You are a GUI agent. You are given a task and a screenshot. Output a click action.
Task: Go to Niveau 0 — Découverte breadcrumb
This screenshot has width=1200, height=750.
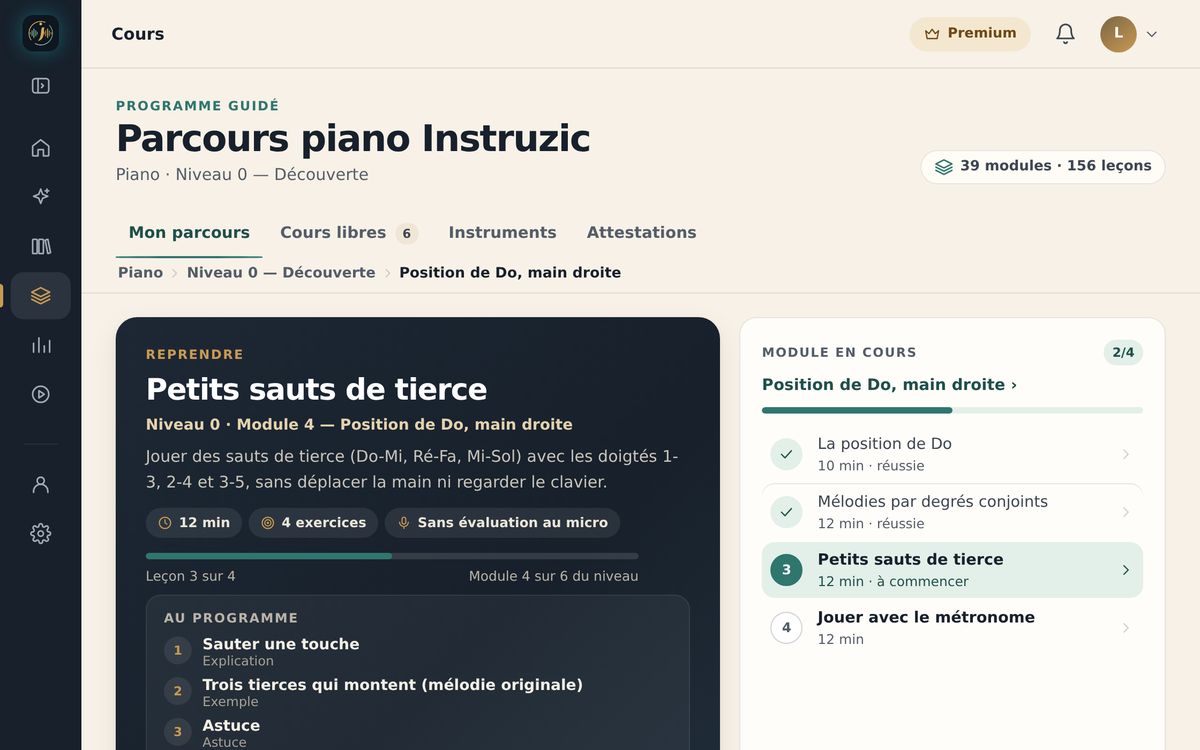tap(281, 273)
